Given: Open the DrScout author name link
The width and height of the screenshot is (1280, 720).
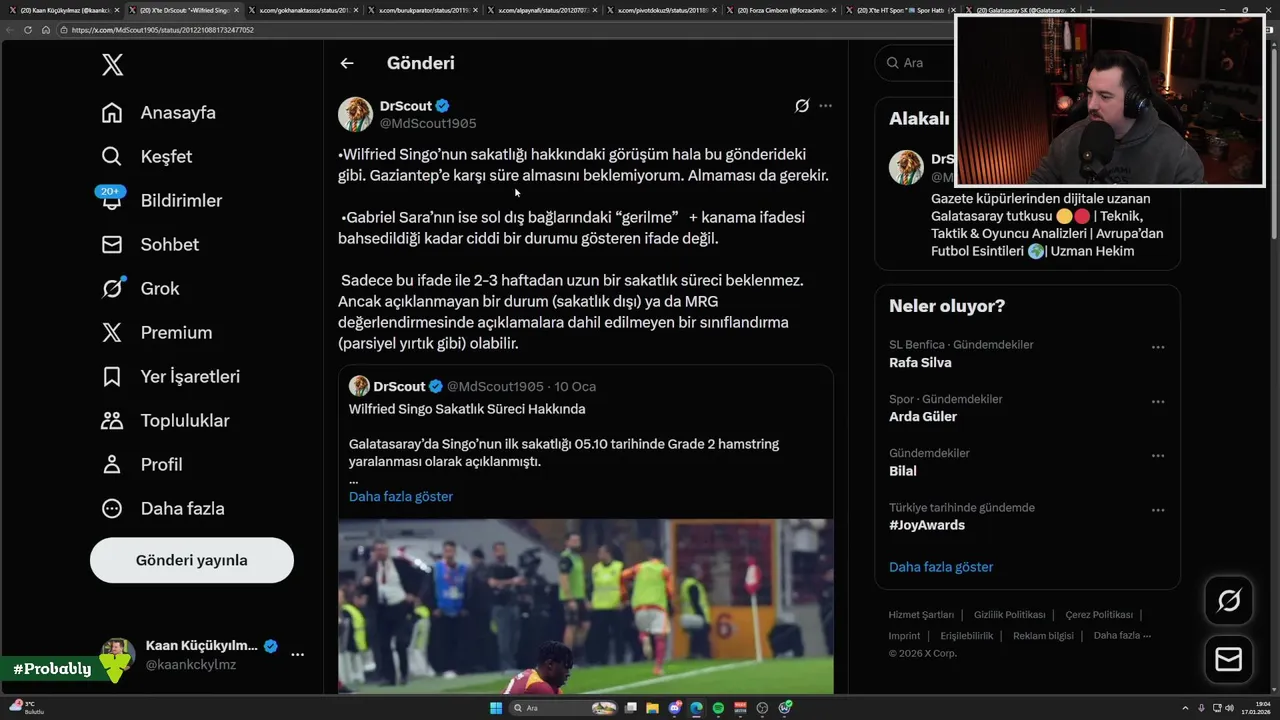Looking at the screenshot, I should point(405,106).
